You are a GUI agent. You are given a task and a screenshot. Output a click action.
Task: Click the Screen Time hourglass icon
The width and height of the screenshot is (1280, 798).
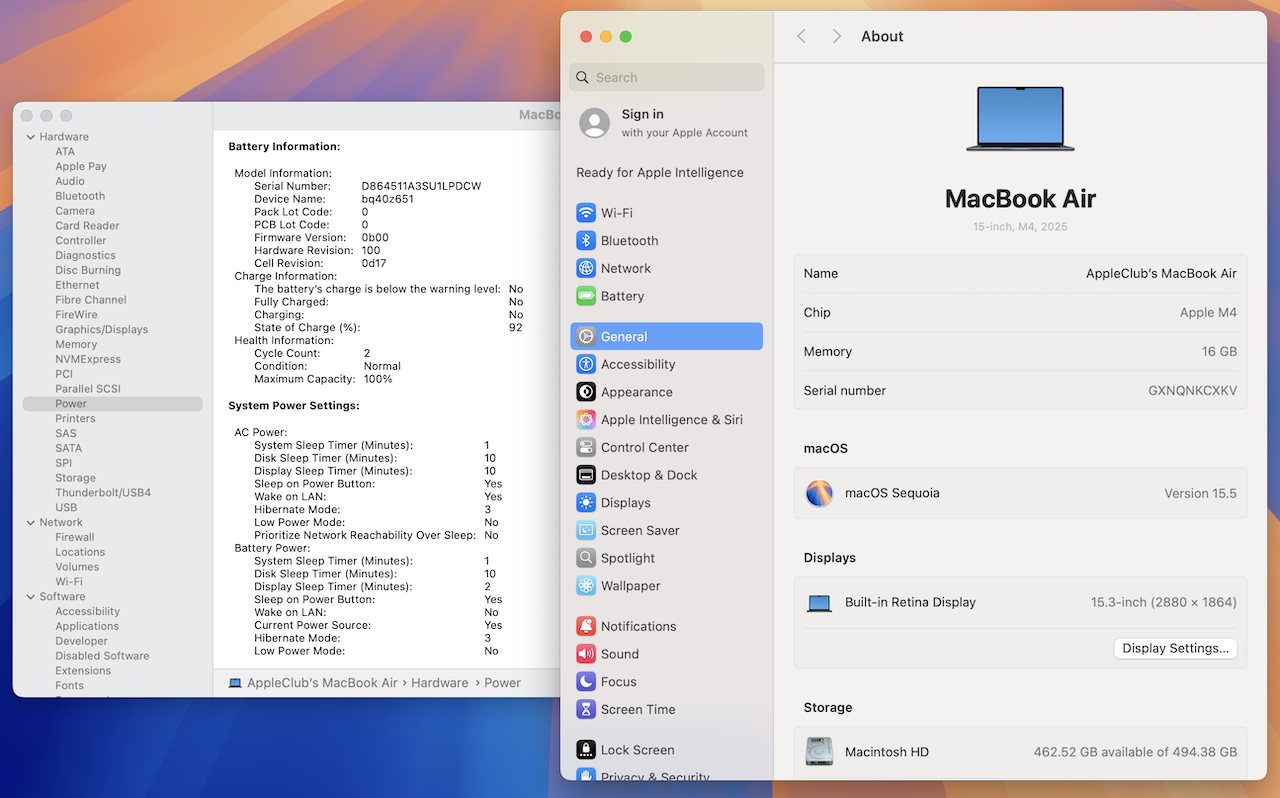[586, 709]
